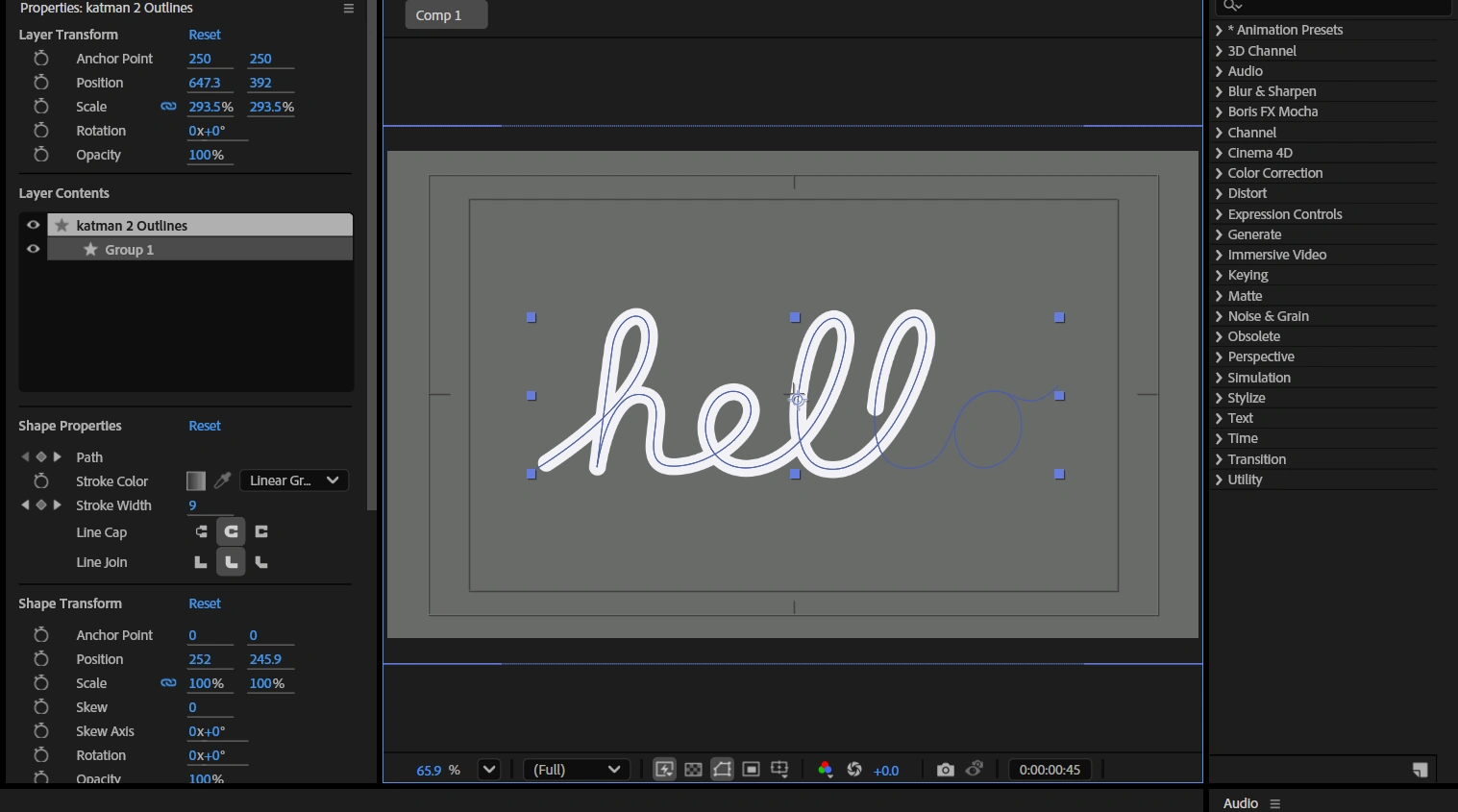Expand the Blur & Sharpen effects category

1272,91
